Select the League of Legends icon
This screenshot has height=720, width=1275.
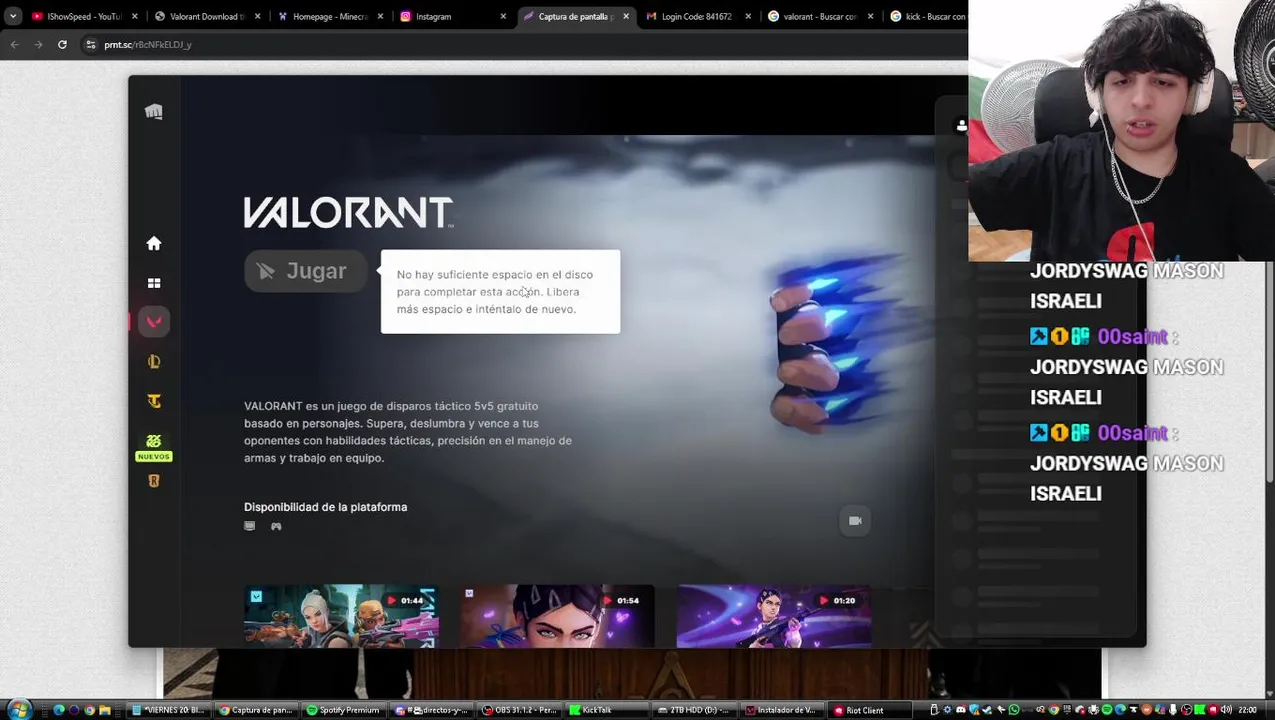153,362
